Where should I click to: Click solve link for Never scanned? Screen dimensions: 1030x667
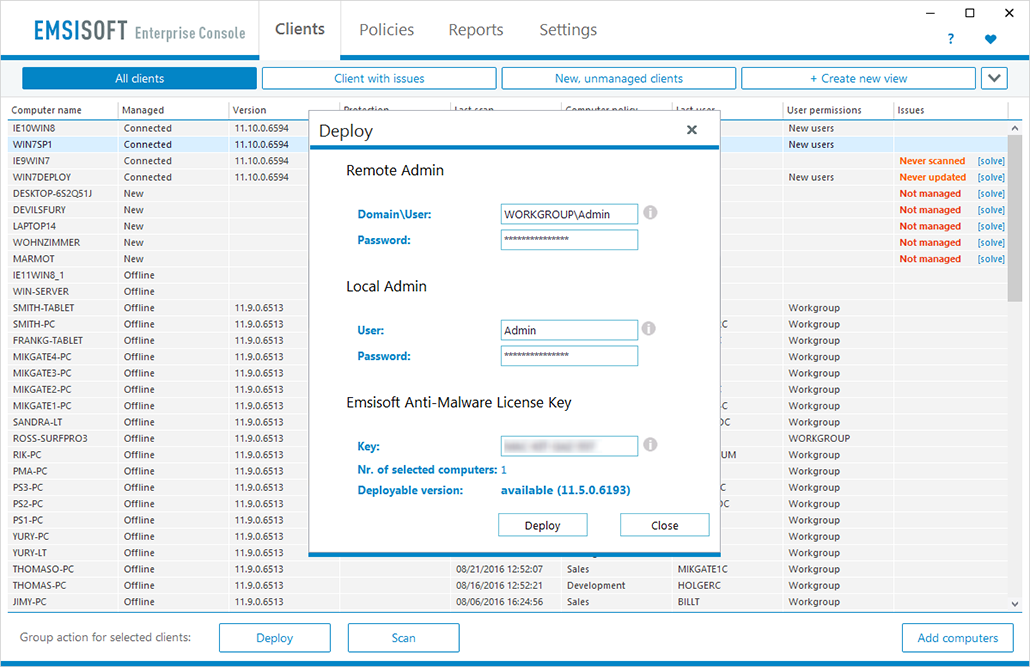991,161
